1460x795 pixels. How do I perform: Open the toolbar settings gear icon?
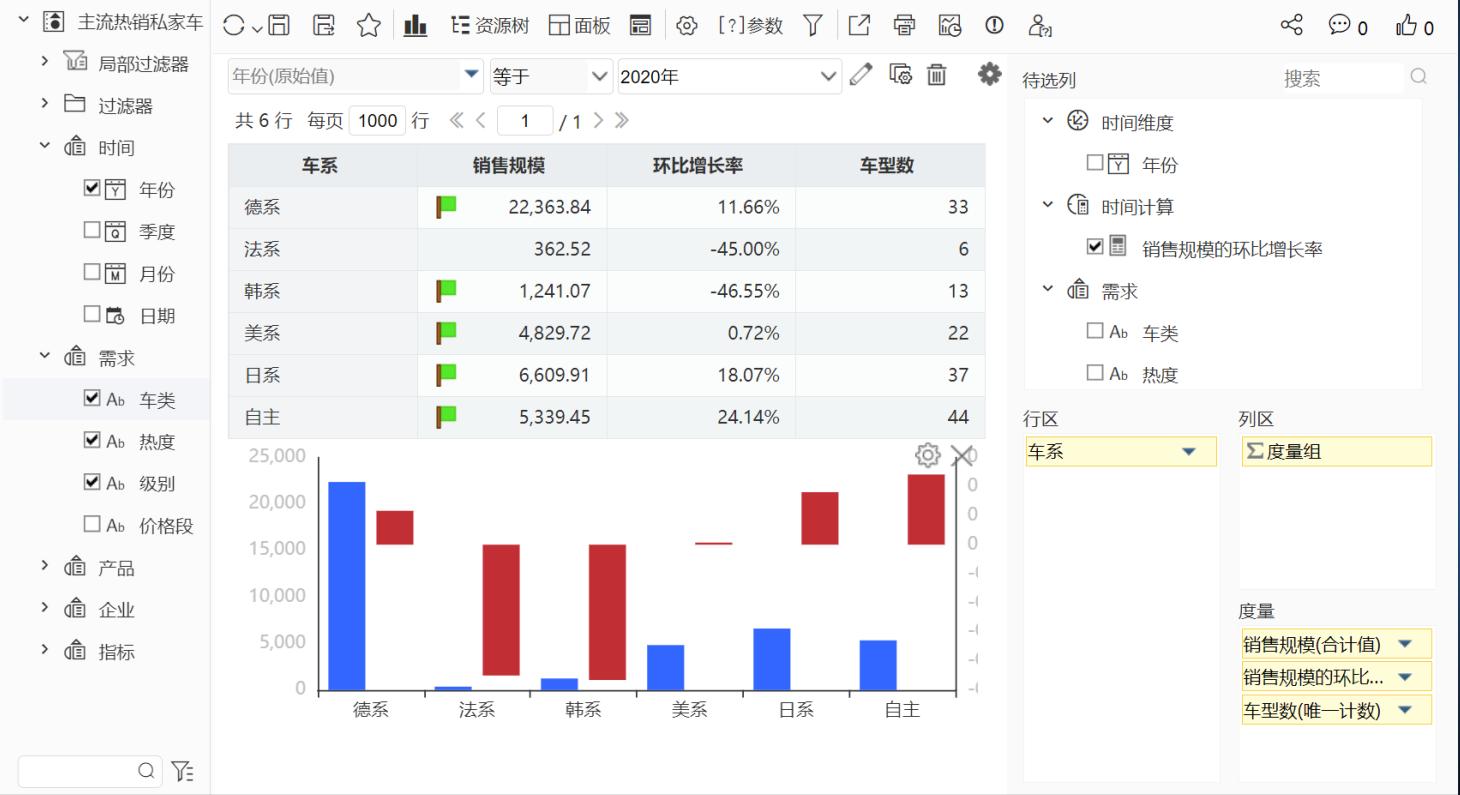tap(687, 26)
